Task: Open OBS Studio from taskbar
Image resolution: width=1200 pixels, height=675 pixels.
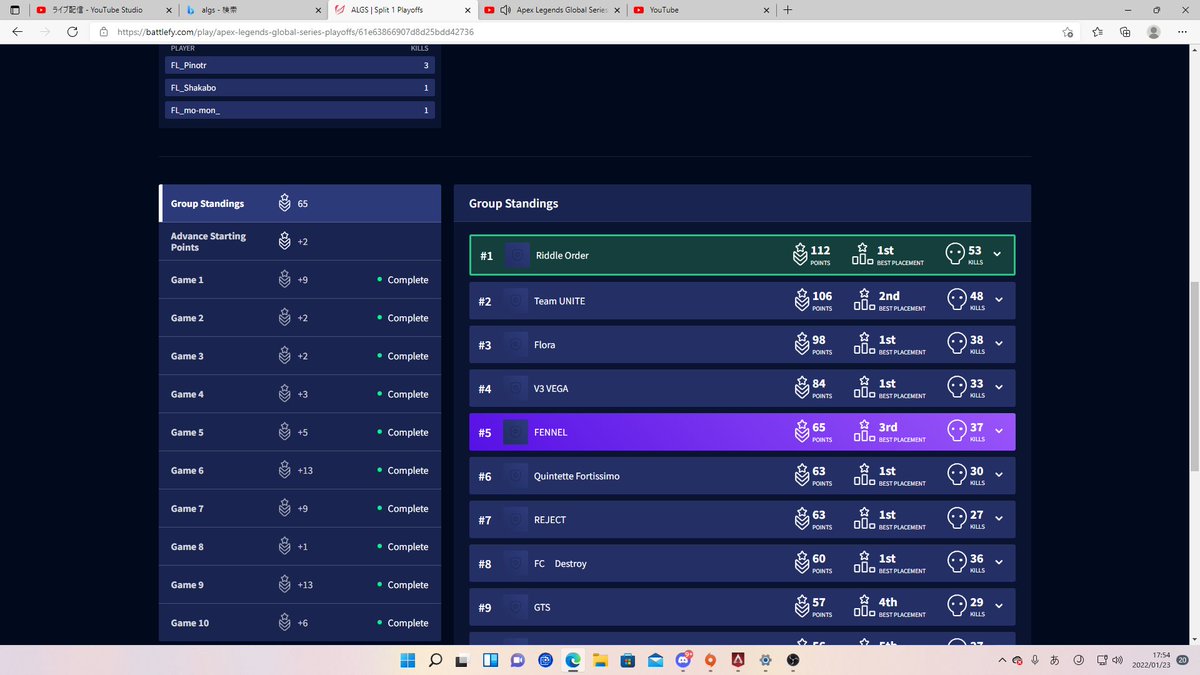Action: (x=792, y=660)
